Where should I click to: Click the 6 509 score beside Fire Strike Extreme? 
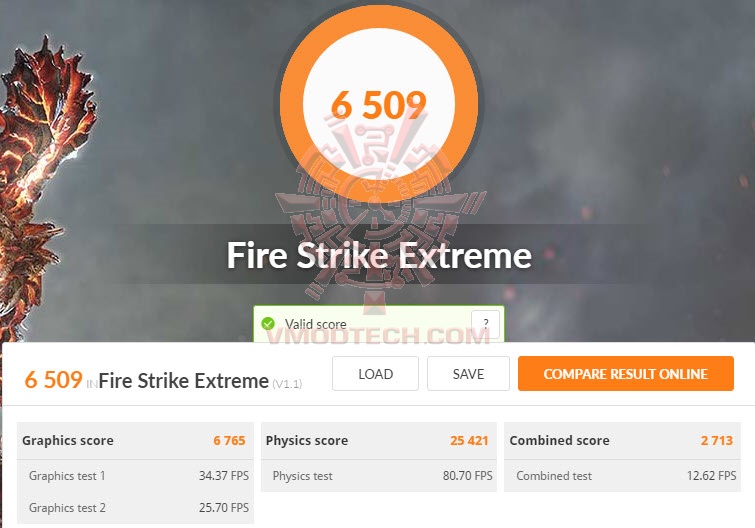[x=53, y=380]
